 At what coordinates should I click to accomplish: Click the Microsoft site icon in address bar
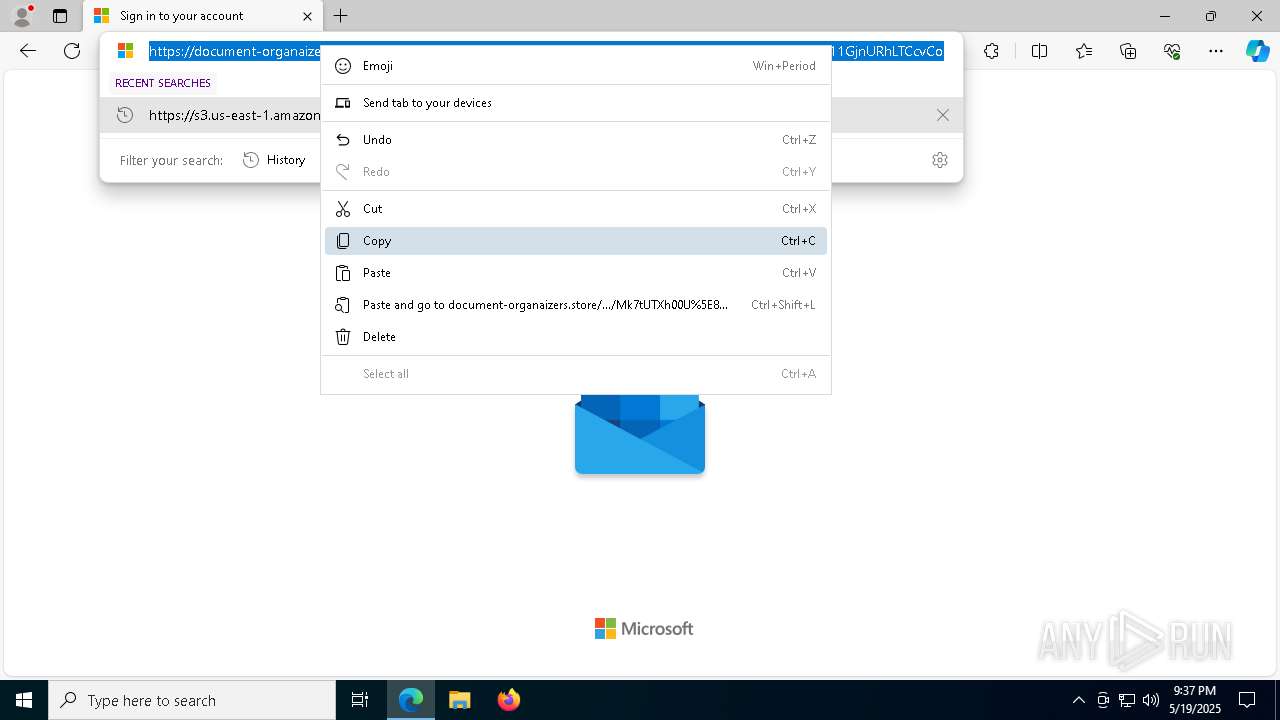click(x=125, y=51)
